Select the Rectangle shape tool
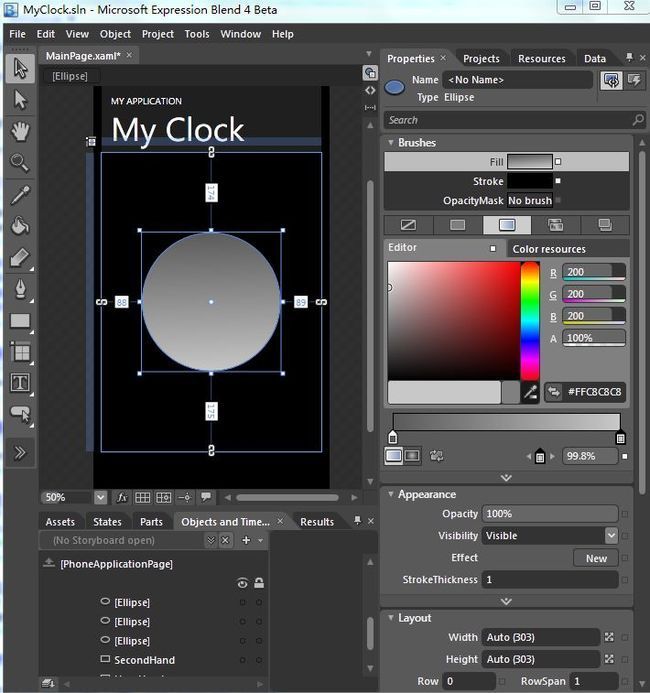 (x=20, y=321)
